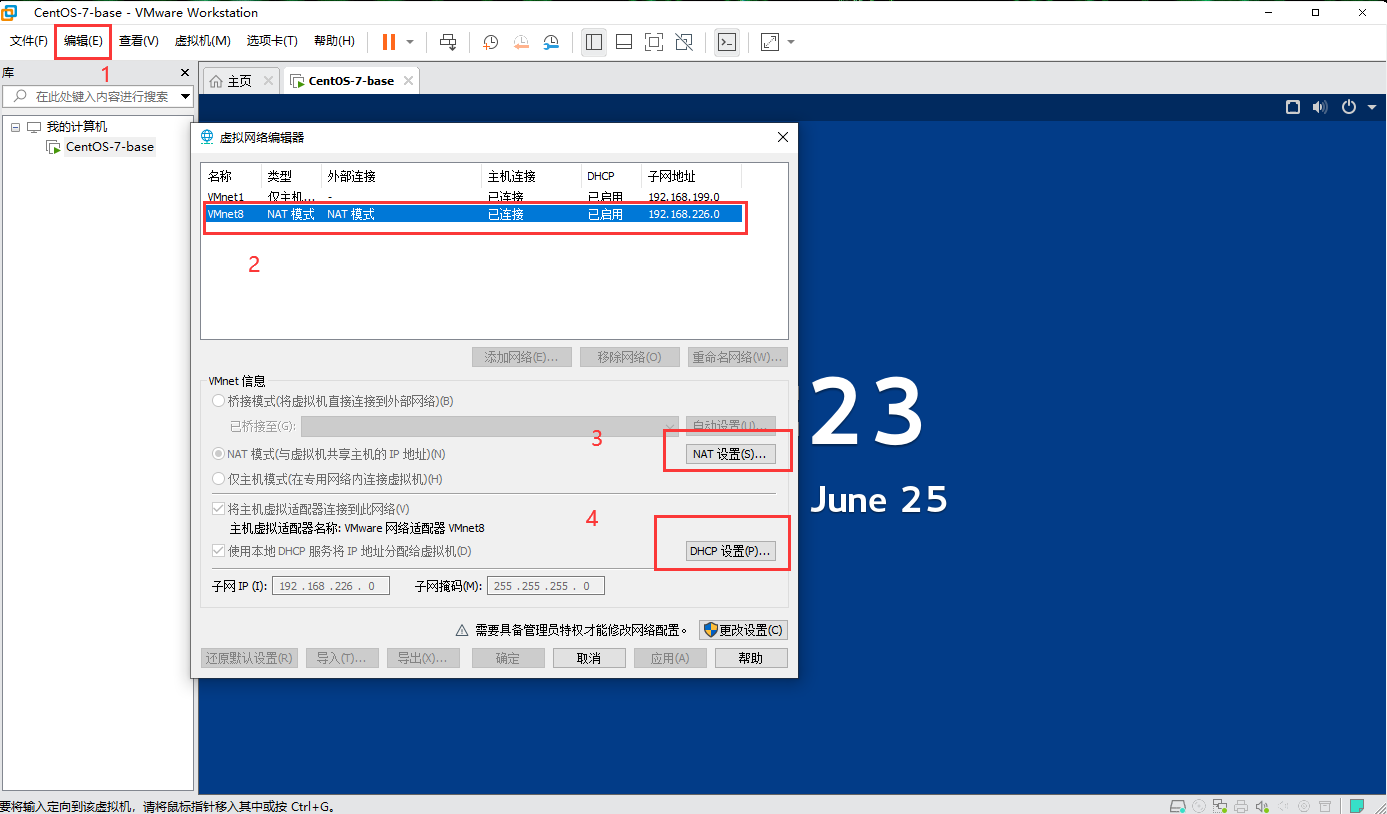
Task: Close the 主页 tab
Action: click(268, 81)
